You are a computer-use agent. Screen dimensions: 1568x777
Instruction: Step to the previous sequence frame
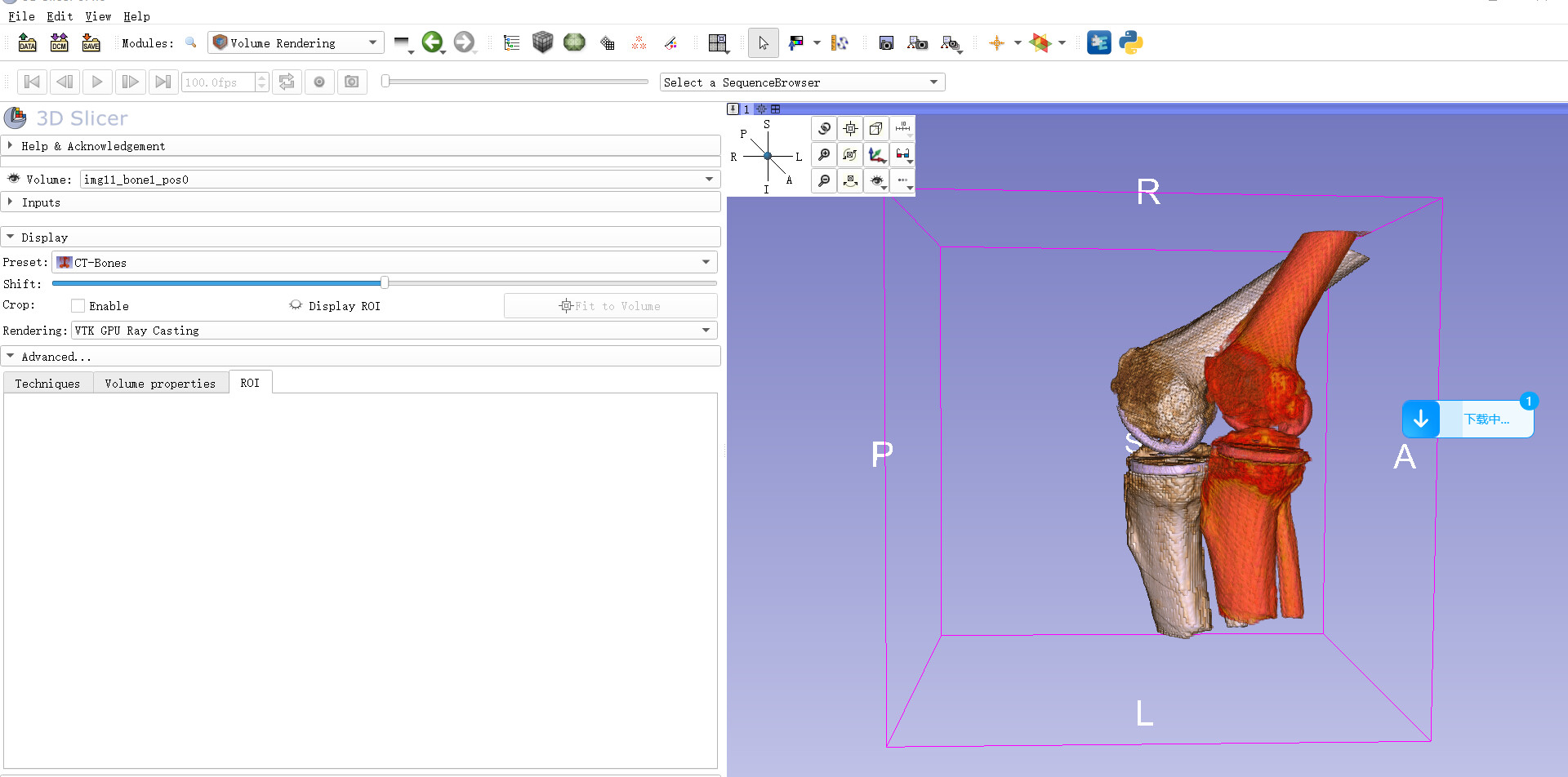click(65, 82)
